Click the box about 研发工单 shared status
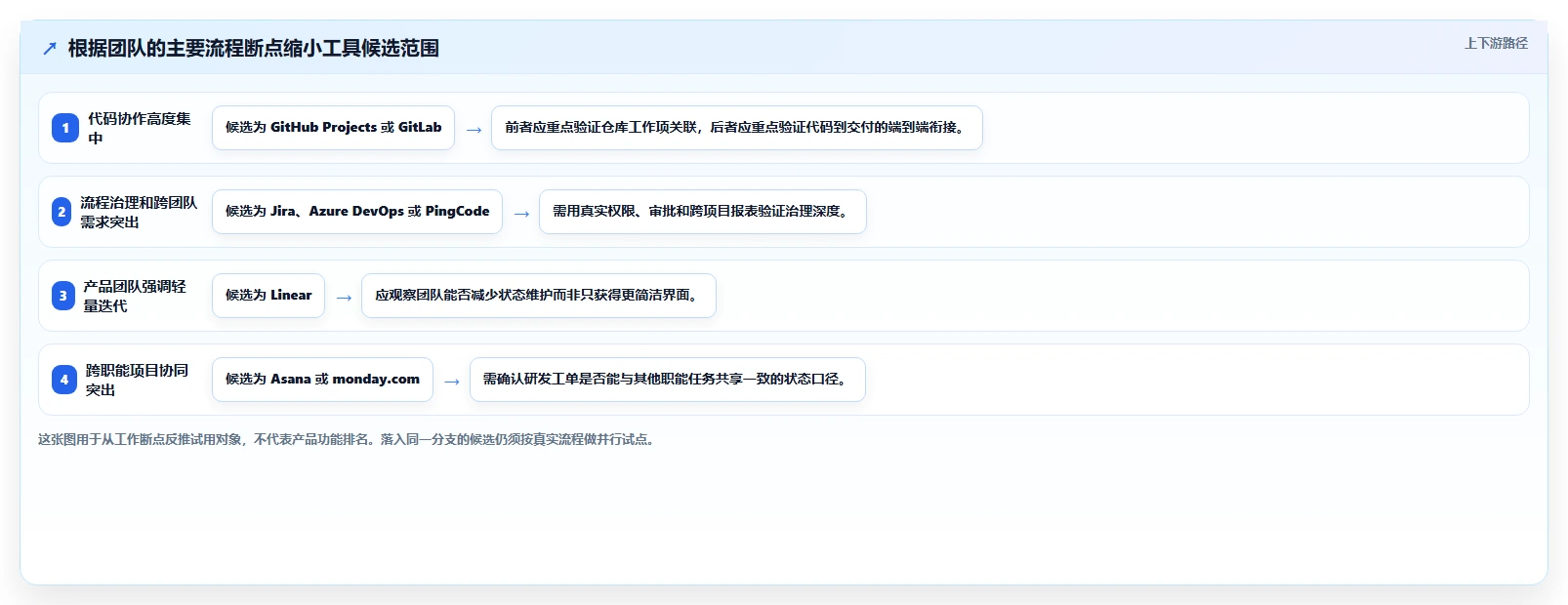The image size is (1568, 605). pos(668,380)
